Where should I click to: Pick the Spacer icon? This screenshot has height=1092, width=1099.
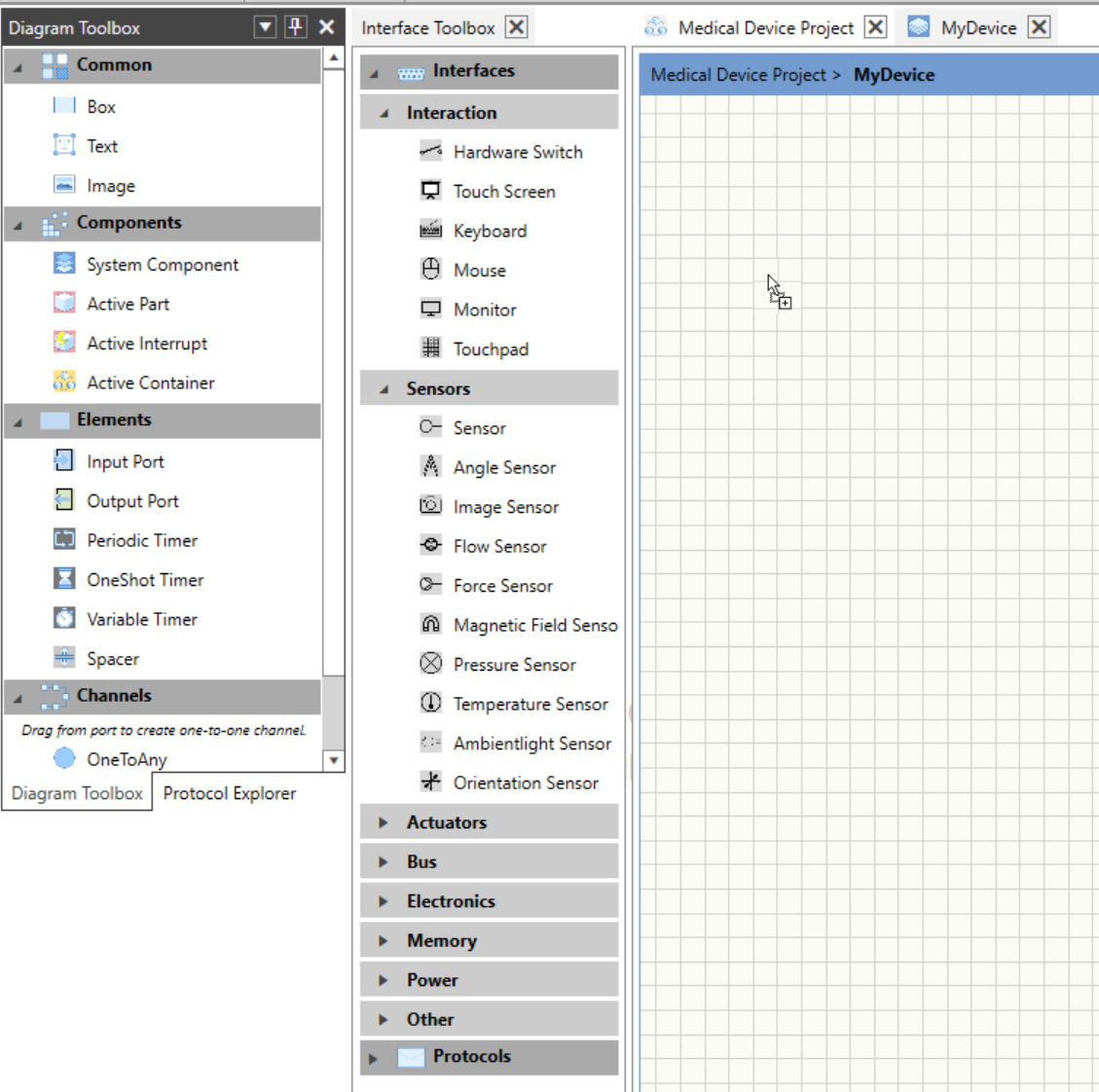coord(64,658)
